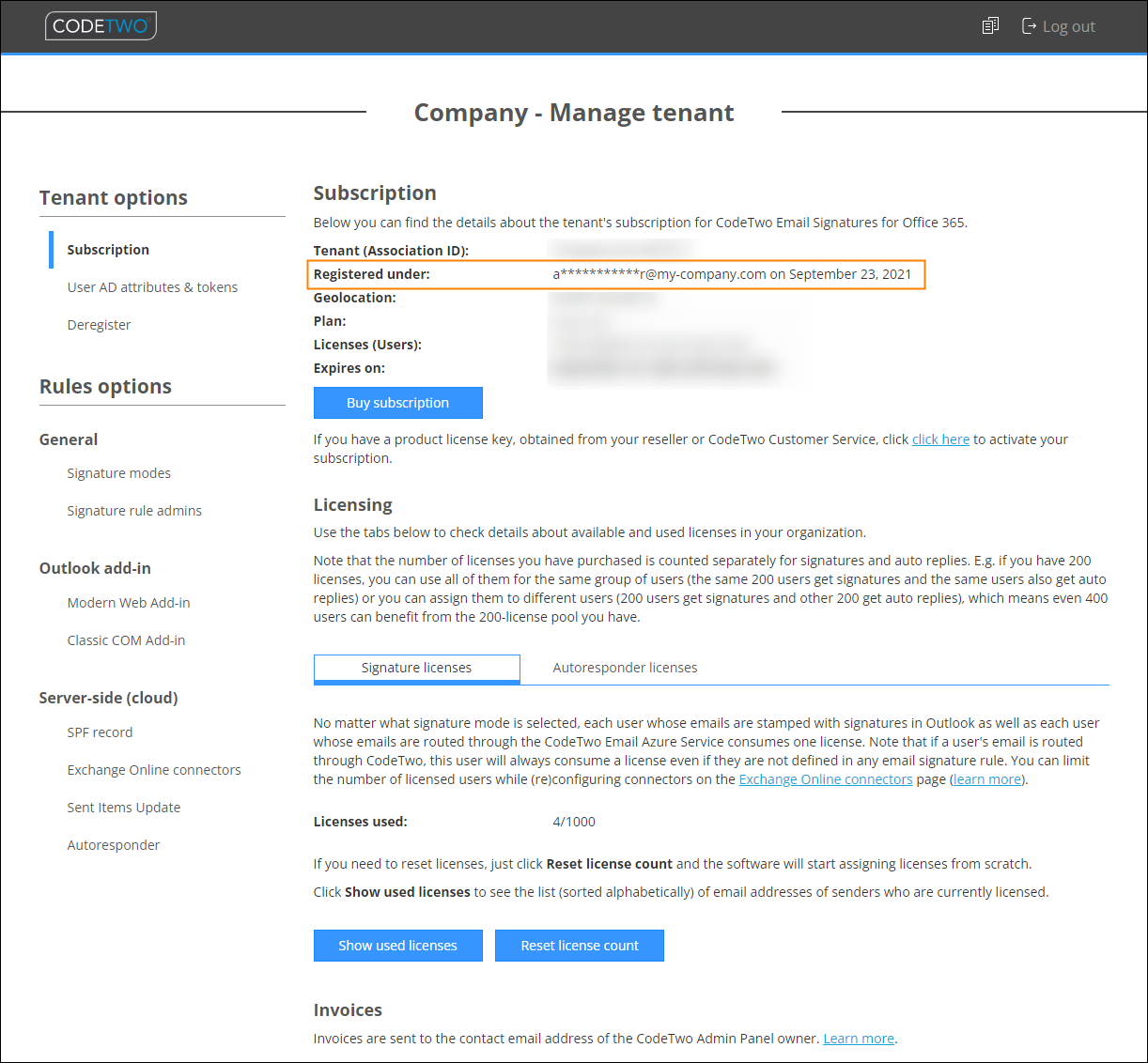Image resolution: width=1148 pixels, height=1063 pixels.
Task: Open the SPF record page
Action: pyautogui.click(x=100, y=732)
